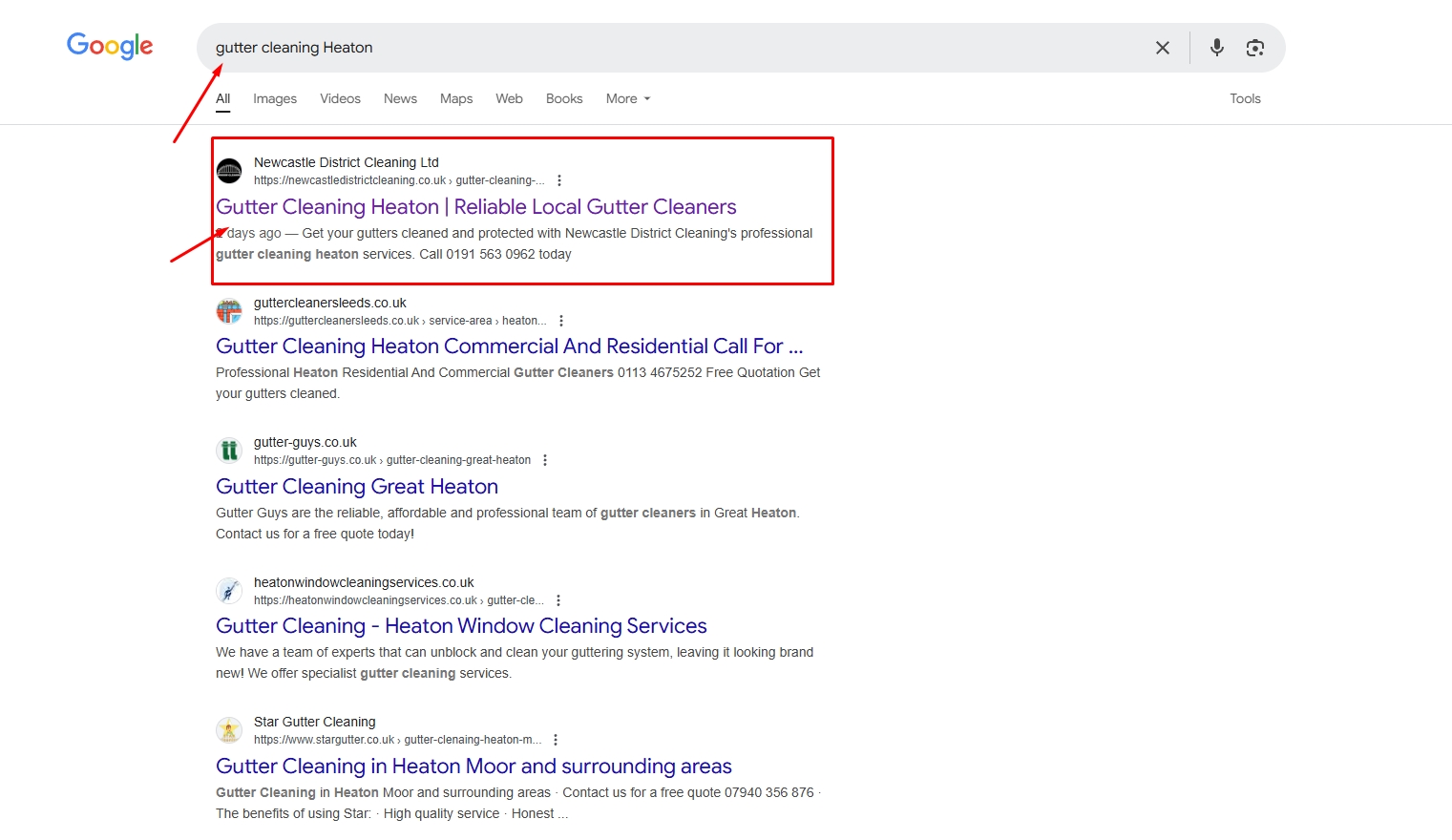1452x840 pixels.
Task: Clear the search box with X icon
Action: coord(1162,48)
